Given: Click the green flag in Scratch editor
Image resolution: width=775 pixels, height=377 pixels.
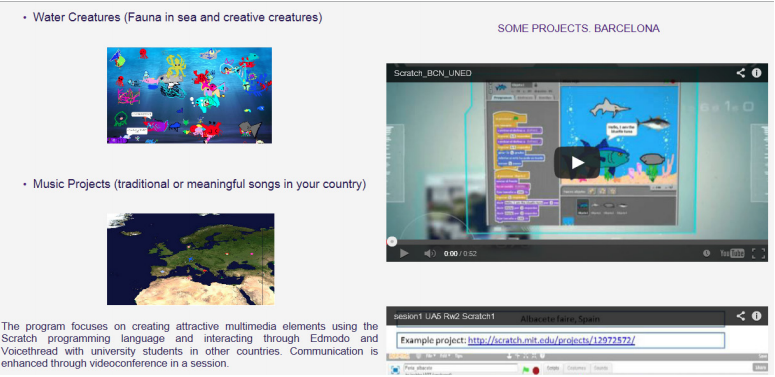Looking at the screenshot, I should click(526, 370).
